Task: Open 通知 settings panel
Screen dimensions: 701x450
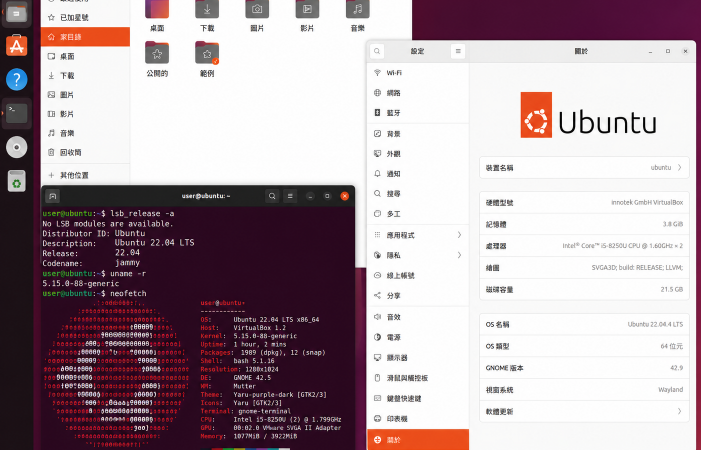Action: coord(418,174)
